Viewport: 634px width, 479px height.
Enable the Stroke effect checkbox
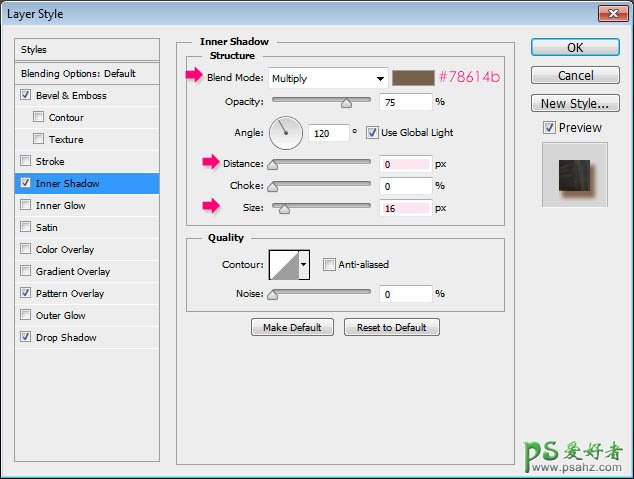[x=25, y=161]
